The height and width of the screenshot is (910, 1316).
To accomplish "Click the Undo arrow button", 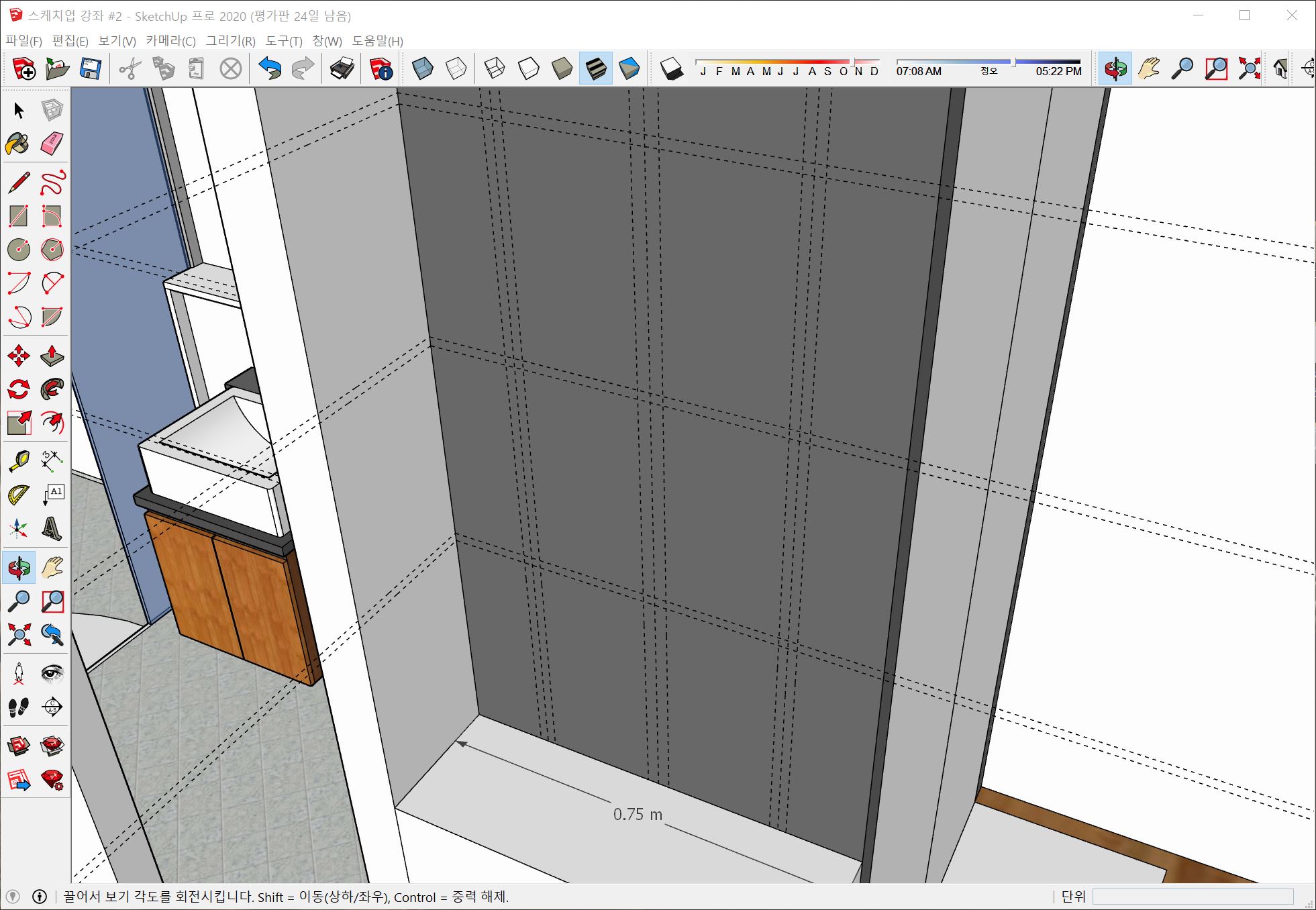I will click(270, 68).
